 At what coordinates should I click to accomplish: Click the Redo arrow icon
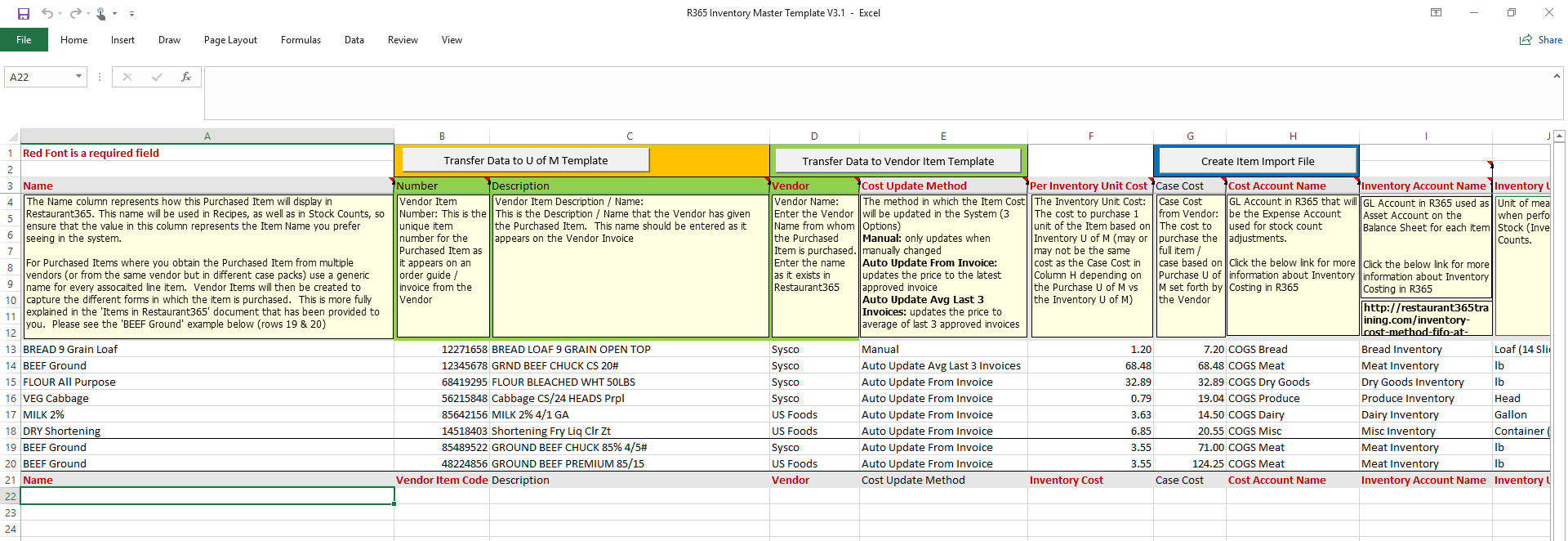(75, 13)
